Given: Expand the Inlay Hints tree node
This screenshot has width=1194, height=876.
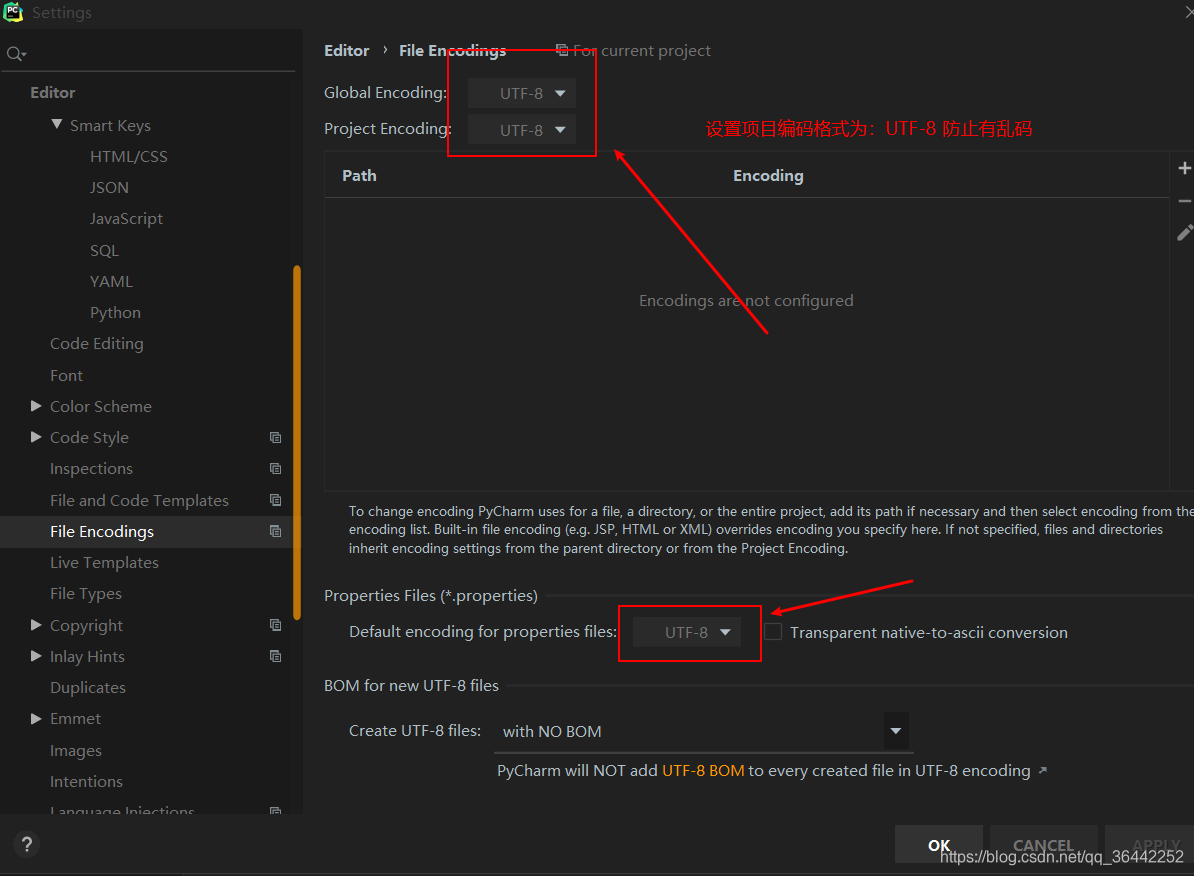Looking at the screenshot, I should coord(36,656).
